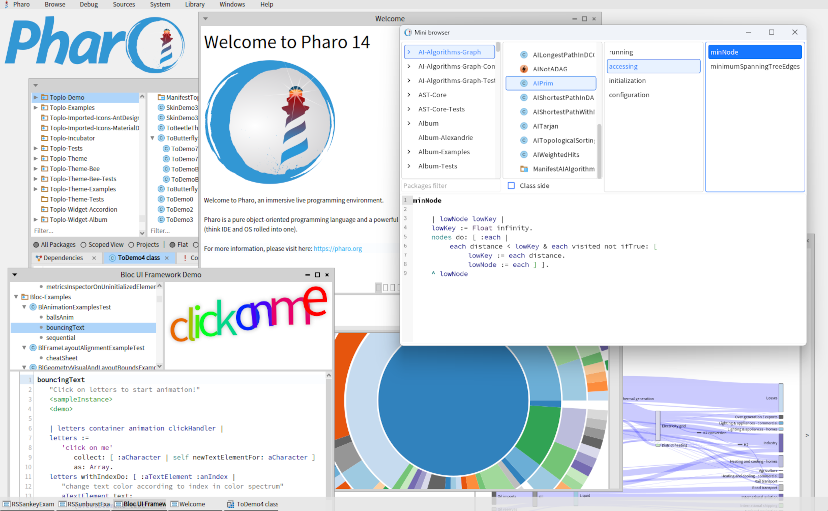Image resolution: width=828 pixels, height=511 pixels.
Task: Click the ManifestAIAlgorithm package icon
Action: pyautogui.click(x=524, y=169)
